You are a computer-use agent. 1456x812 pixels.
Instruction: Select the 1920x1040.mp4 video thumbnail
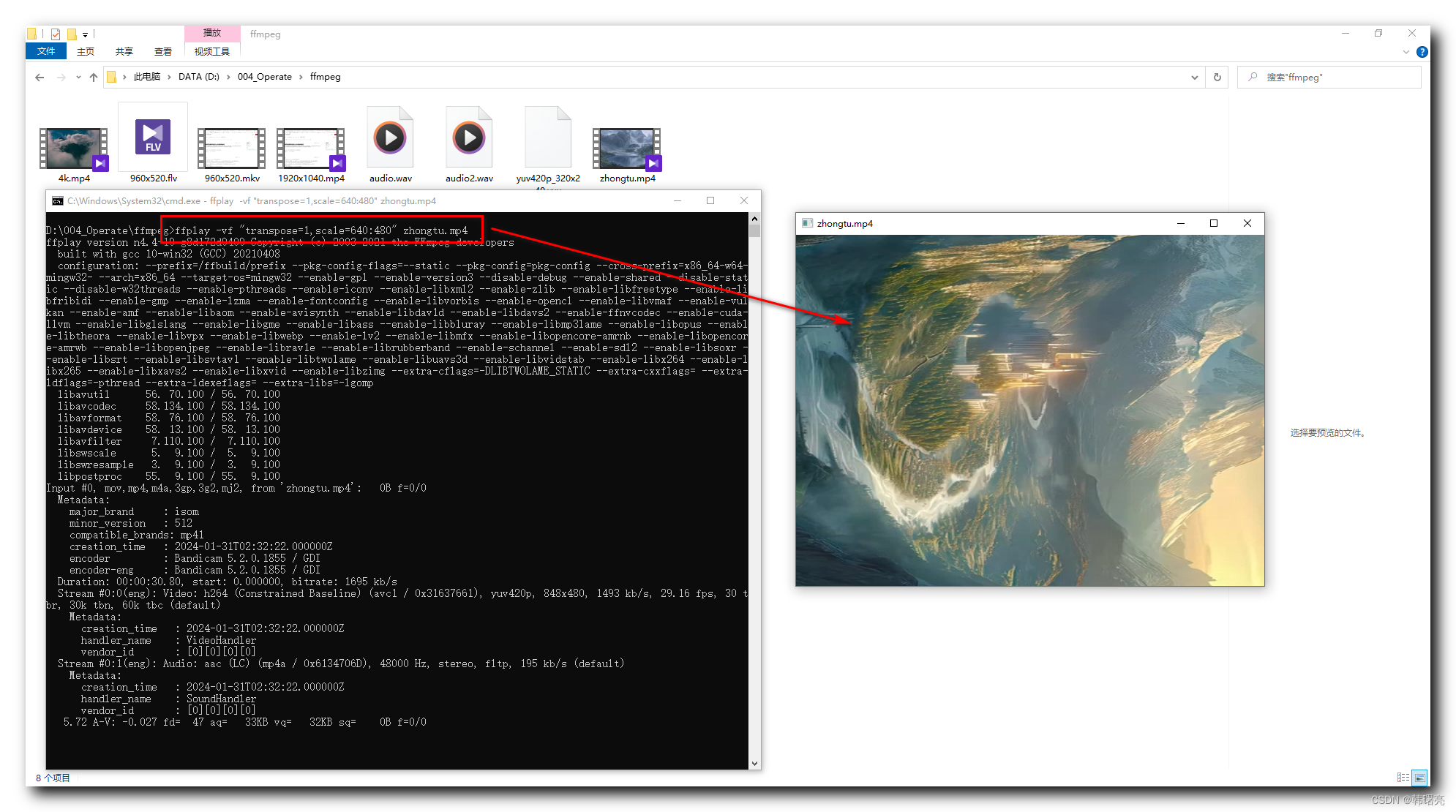coord(311,149)
